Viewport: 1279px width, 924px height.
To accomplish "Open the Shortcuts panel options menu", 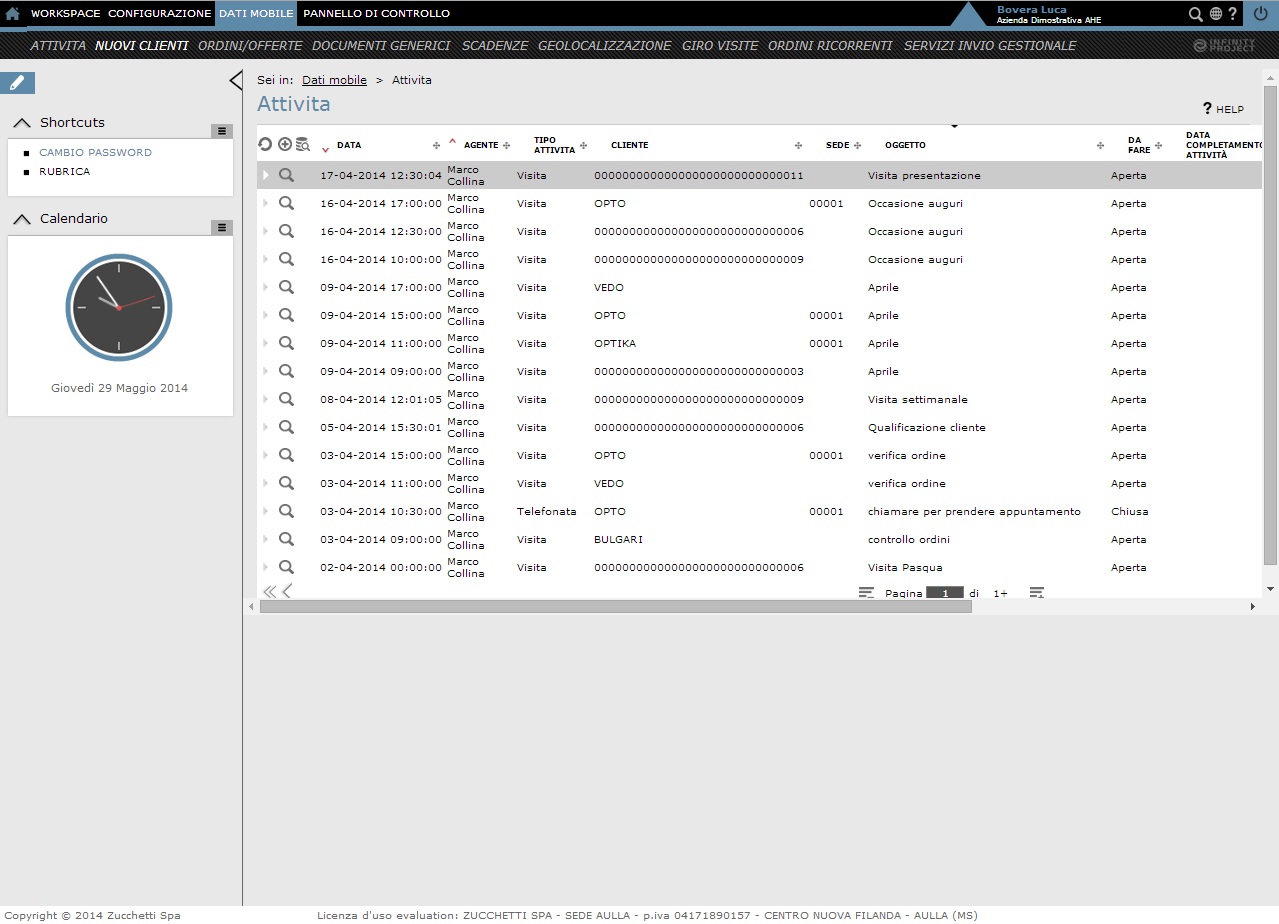I will 222,131.
